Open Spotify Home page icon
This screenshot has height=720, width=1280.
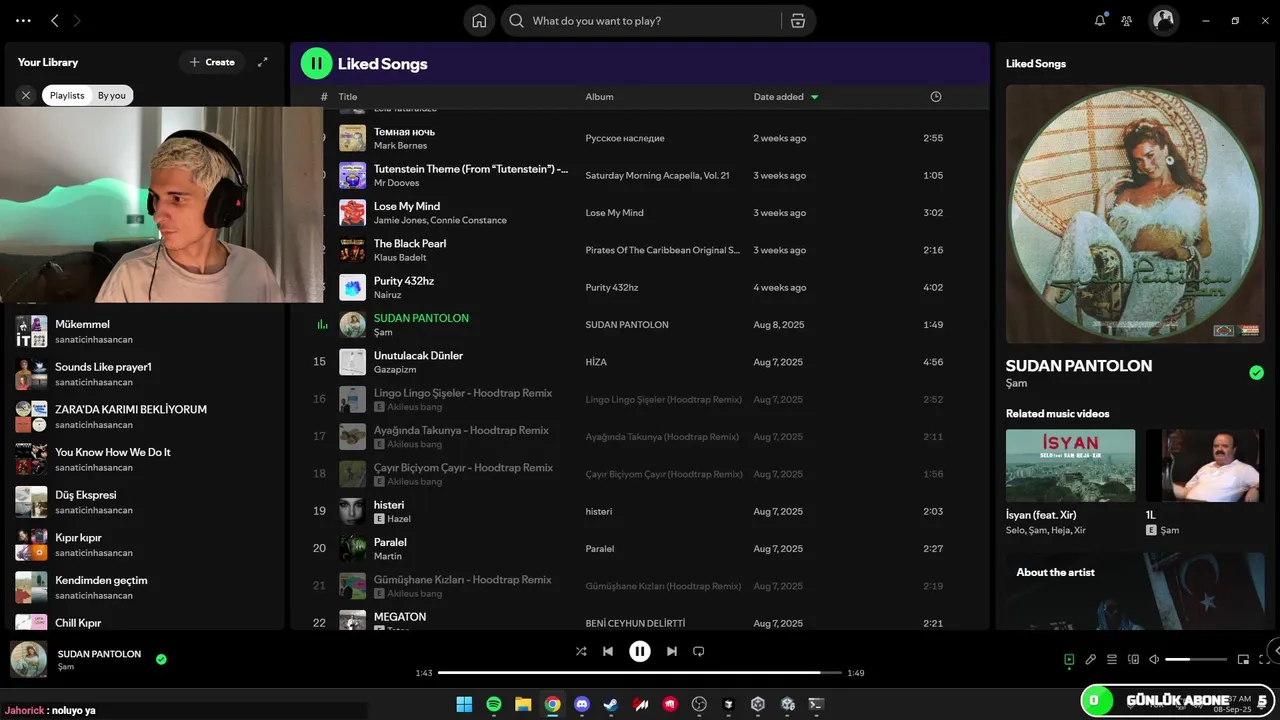479,21
